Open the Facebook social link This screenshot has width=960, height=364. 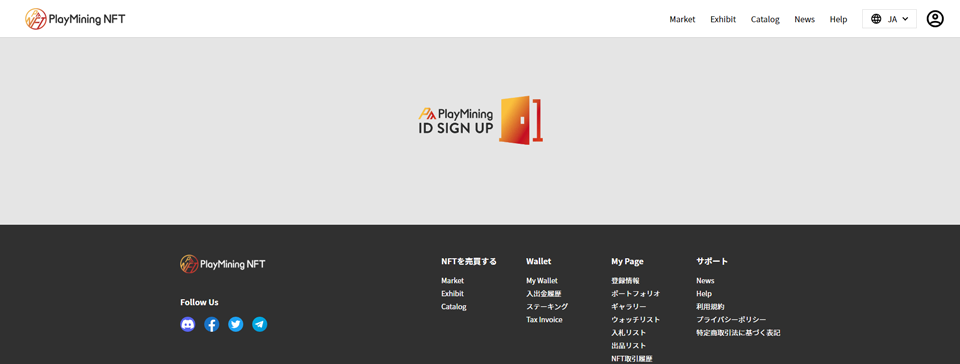211,324
